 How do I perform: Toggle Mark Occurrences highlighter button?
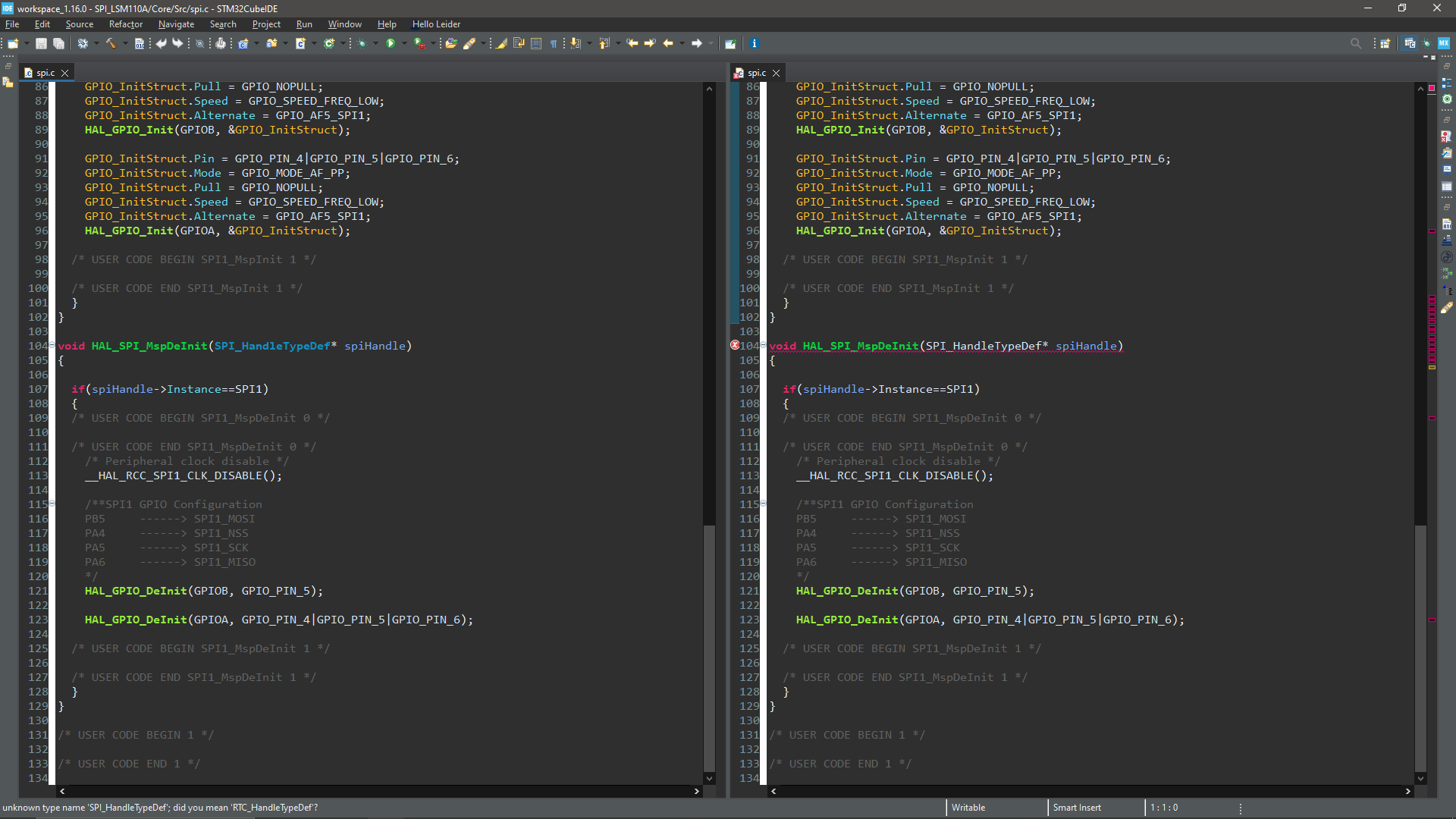click(502, 43)
